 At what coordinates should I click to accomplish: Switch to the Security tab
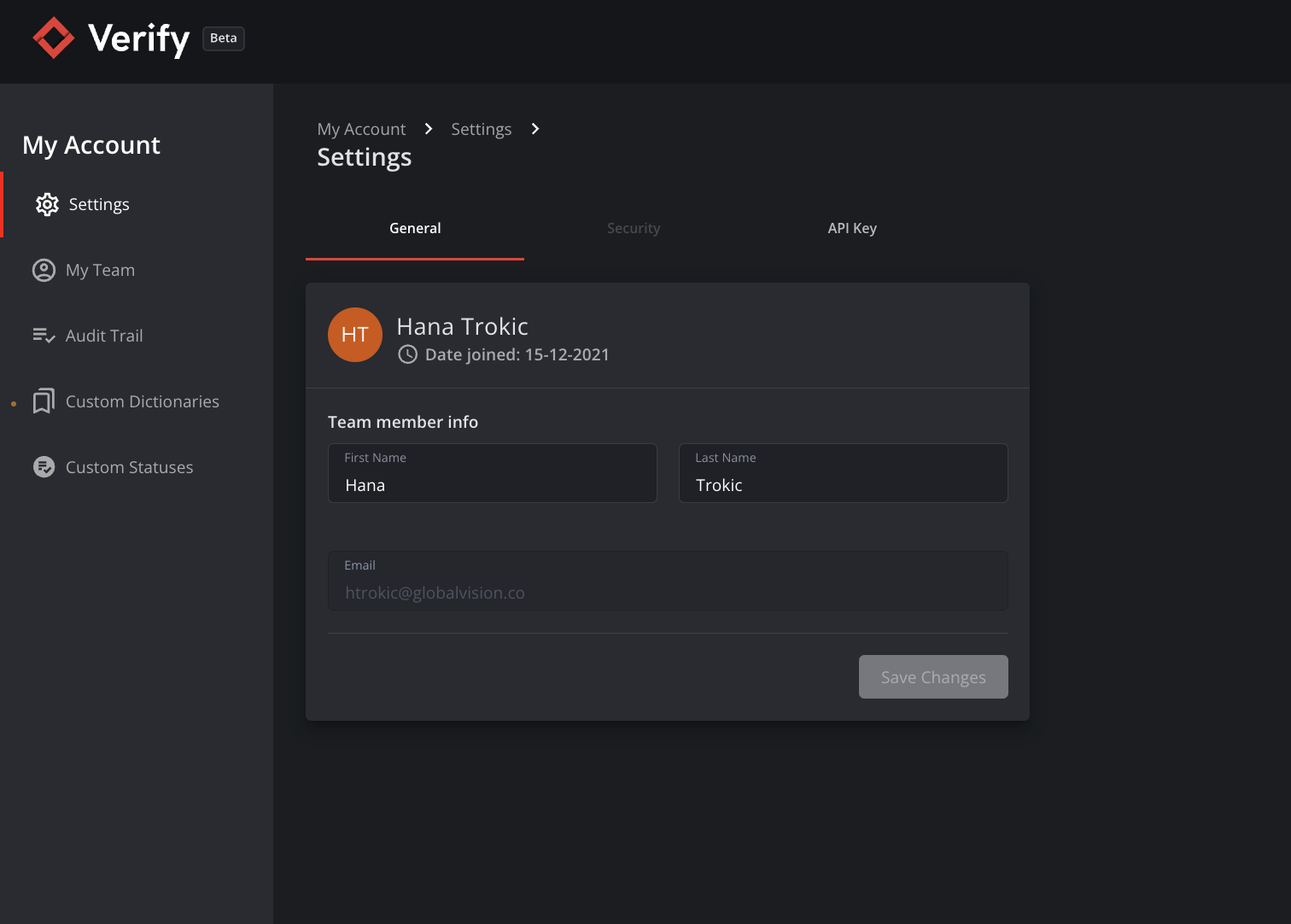(634, 229)
